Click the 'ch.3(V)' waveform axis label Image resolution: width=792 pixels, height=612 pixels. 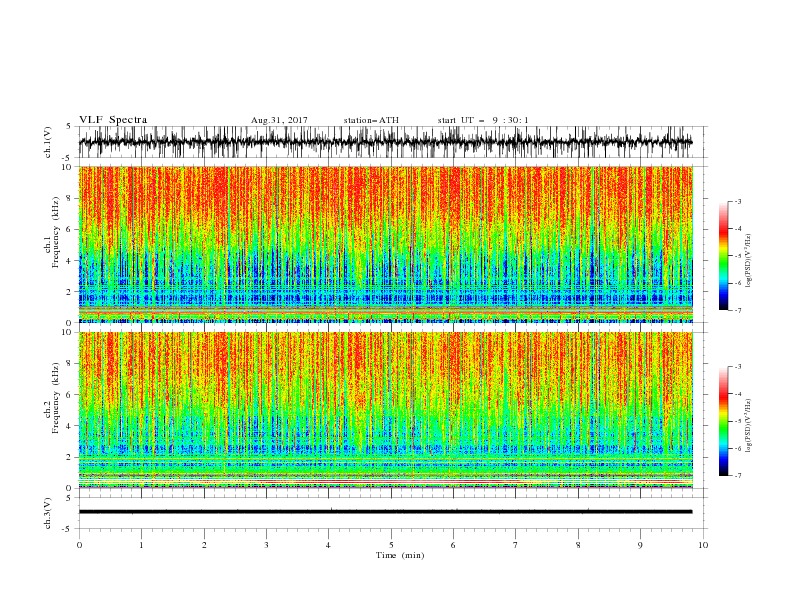[48, 513]
